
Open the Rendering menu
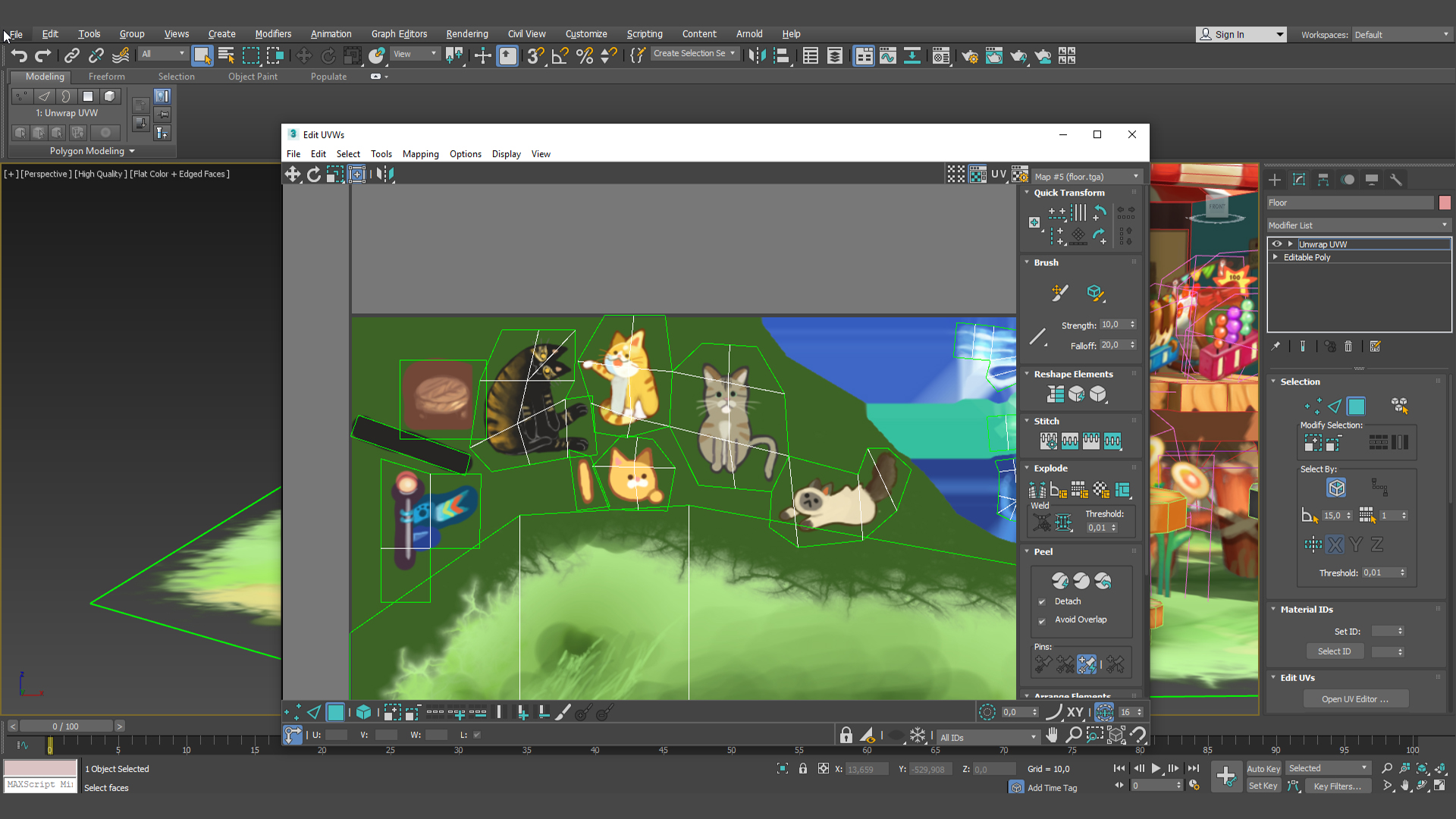[467, 34]
